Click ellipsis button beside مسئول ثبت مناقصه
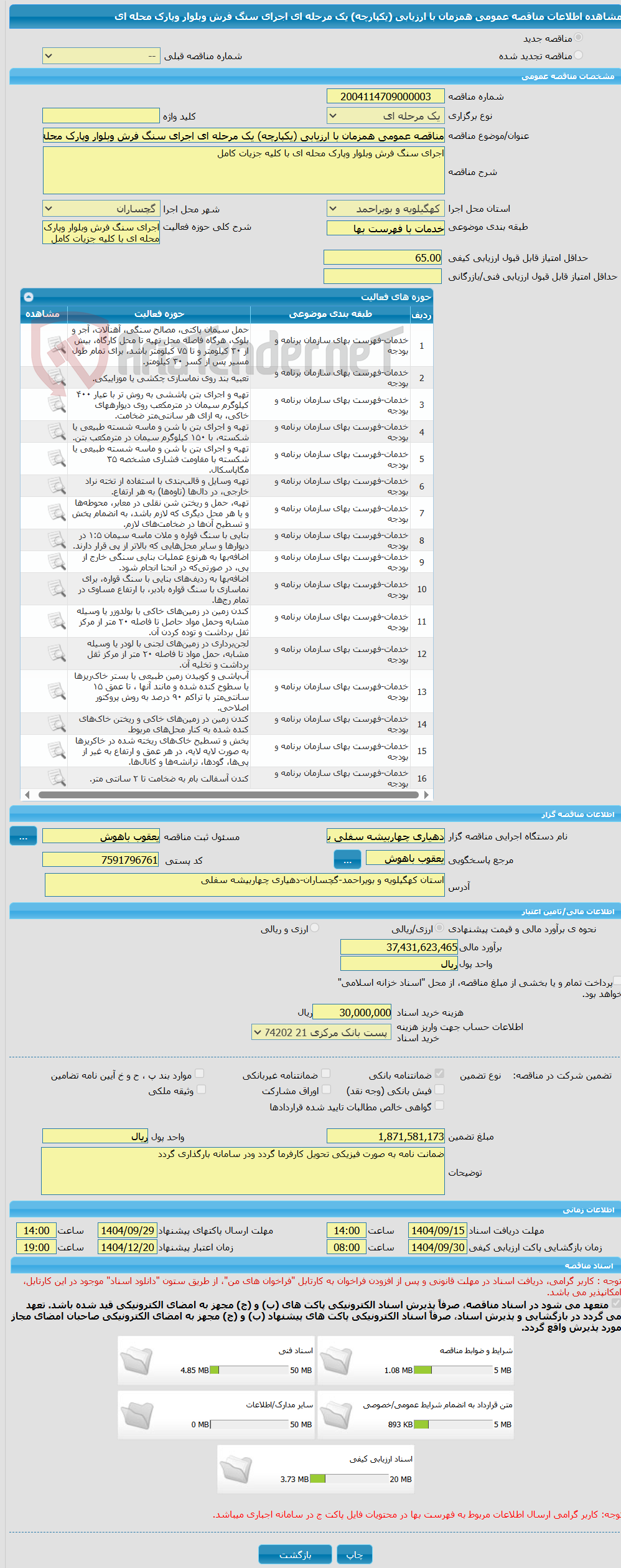The height and width of the screenshot is (1568, 621). [x=24, y=836]
